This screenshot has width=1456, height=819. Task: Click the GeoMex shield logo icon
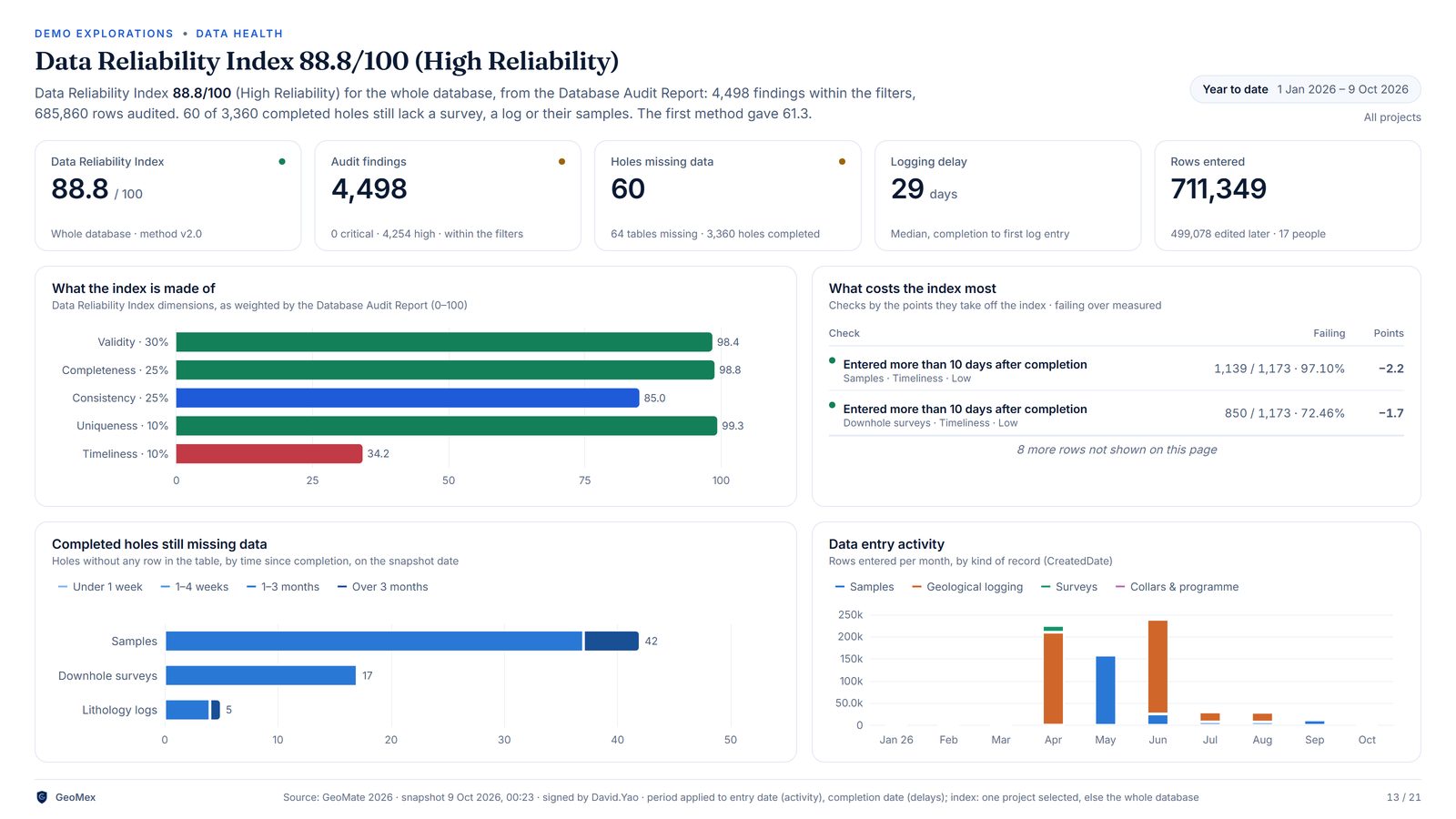pyautogui.click(x=41, y=797)
